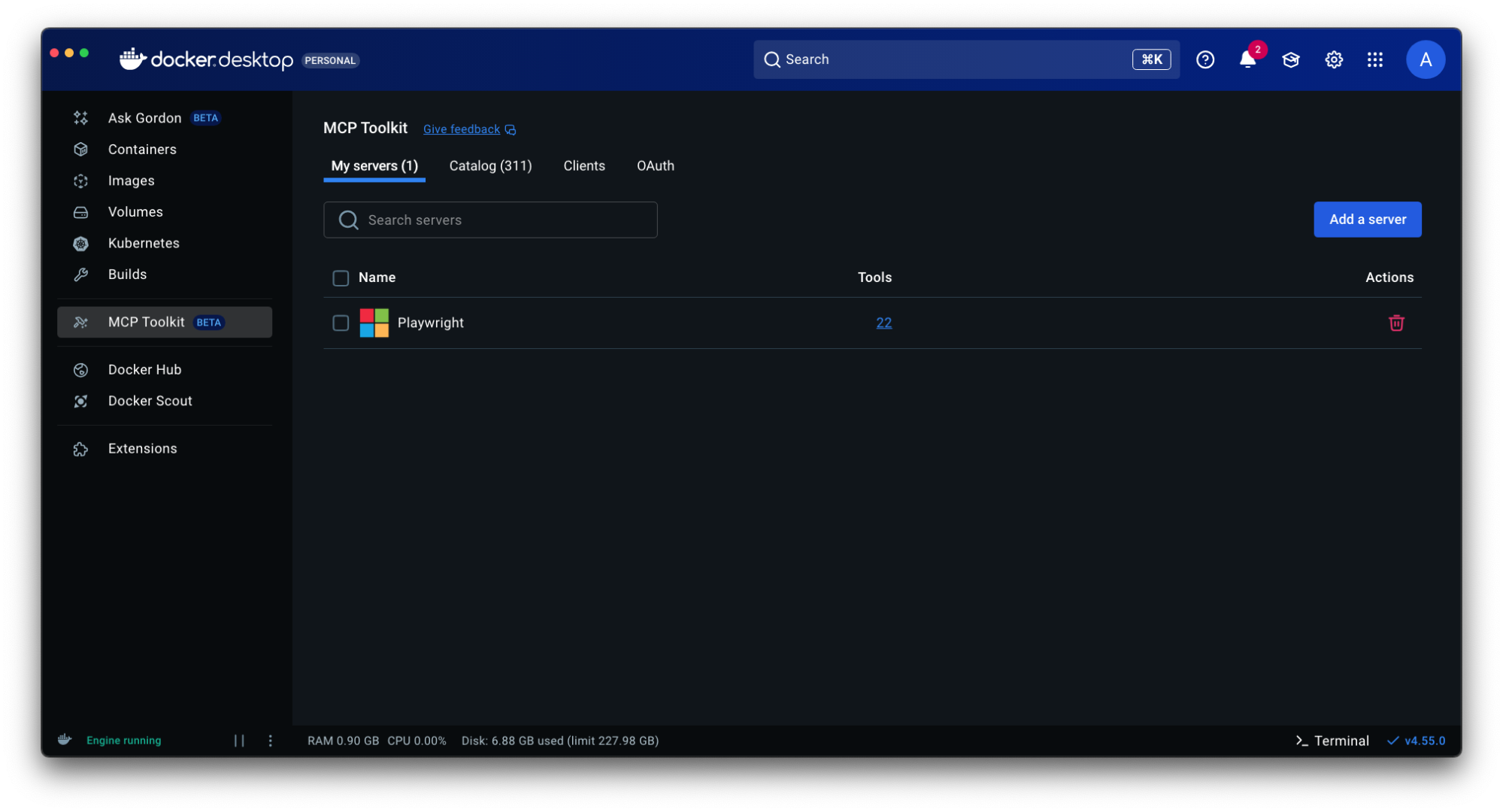Open the Extensions section
Image resolution: width=1503 pixels, height=812 pixels.
[142, 448]
